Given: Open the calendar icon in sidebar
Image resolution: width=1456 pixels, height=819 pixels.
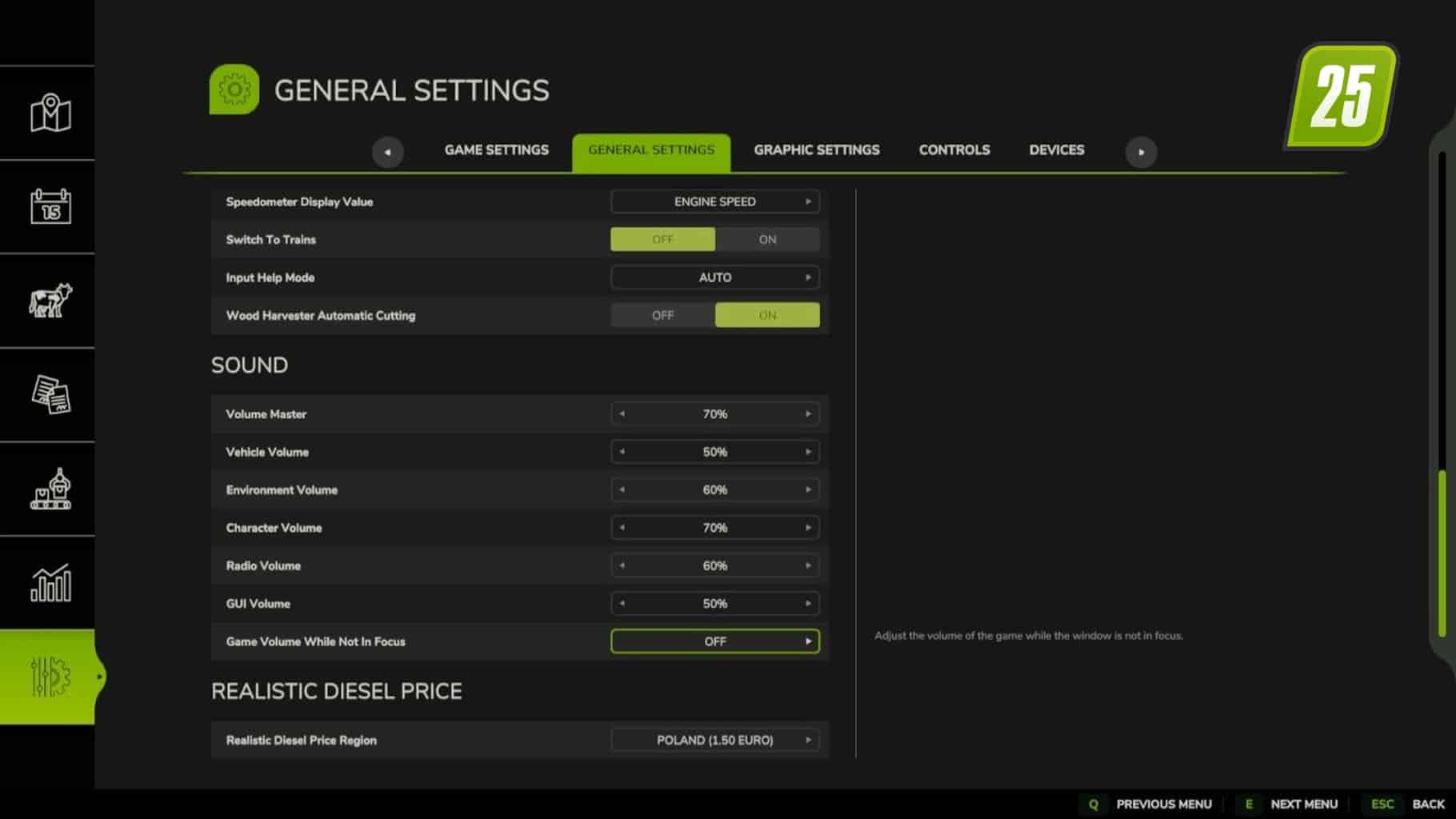Looking at the screenshot, I should 50,206.
